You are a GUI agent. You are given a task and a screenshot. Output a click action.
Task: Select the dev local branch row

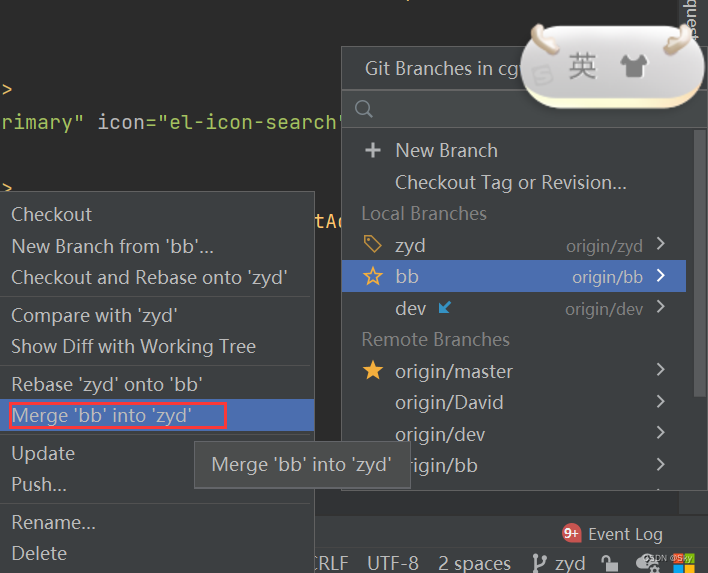[x=514, y=307]
